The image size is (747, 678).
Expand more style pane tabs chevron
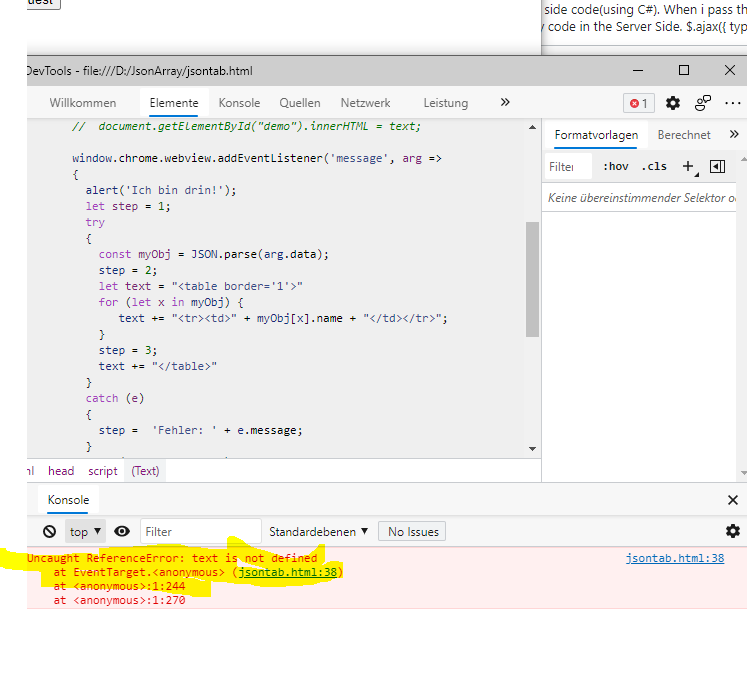click(734, 134)
